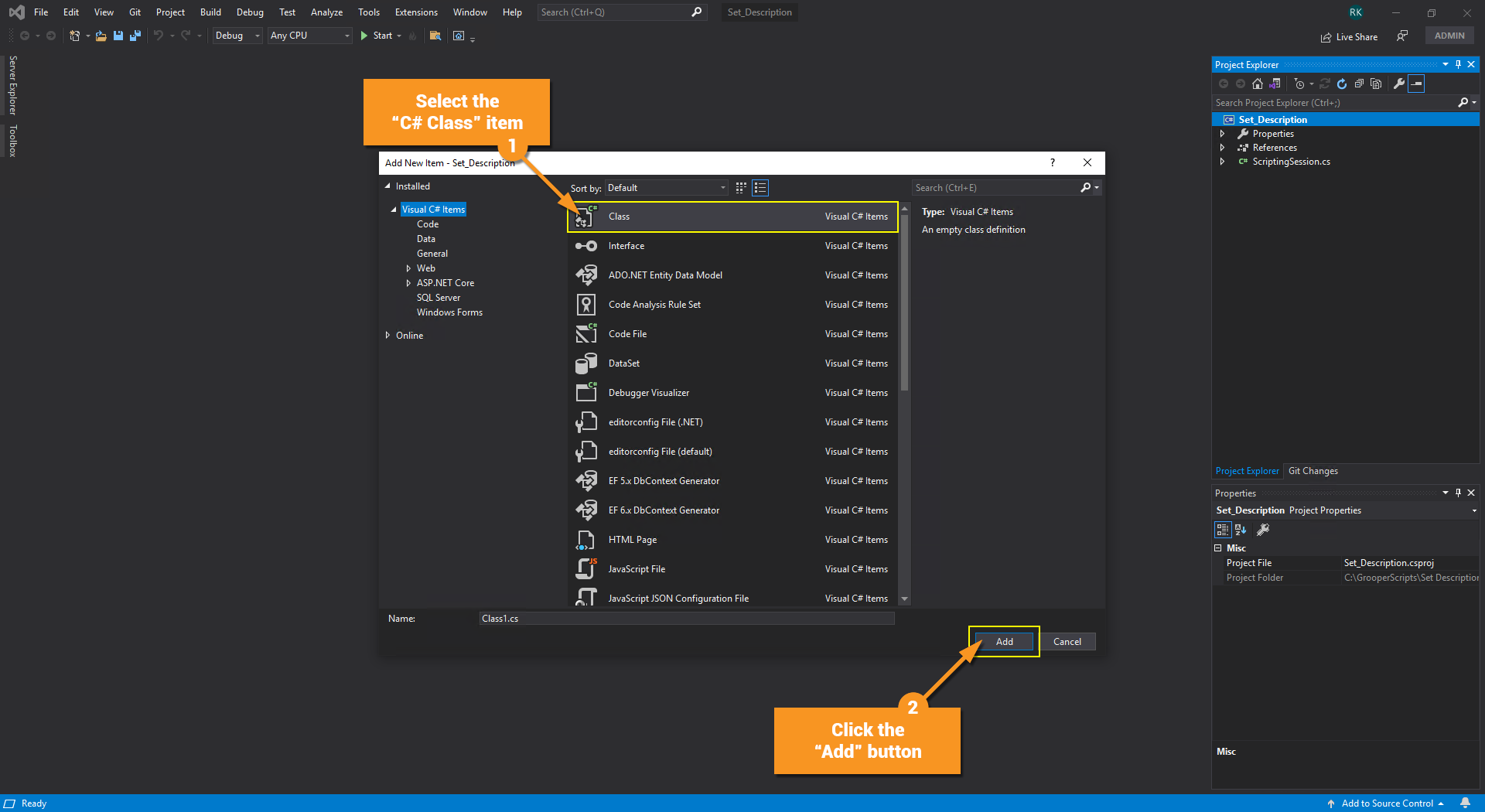Toggle Categorized view in Properties panel
This screenshot has height=812, width=1485.
pyautogui.click(x=1222, y=530)
